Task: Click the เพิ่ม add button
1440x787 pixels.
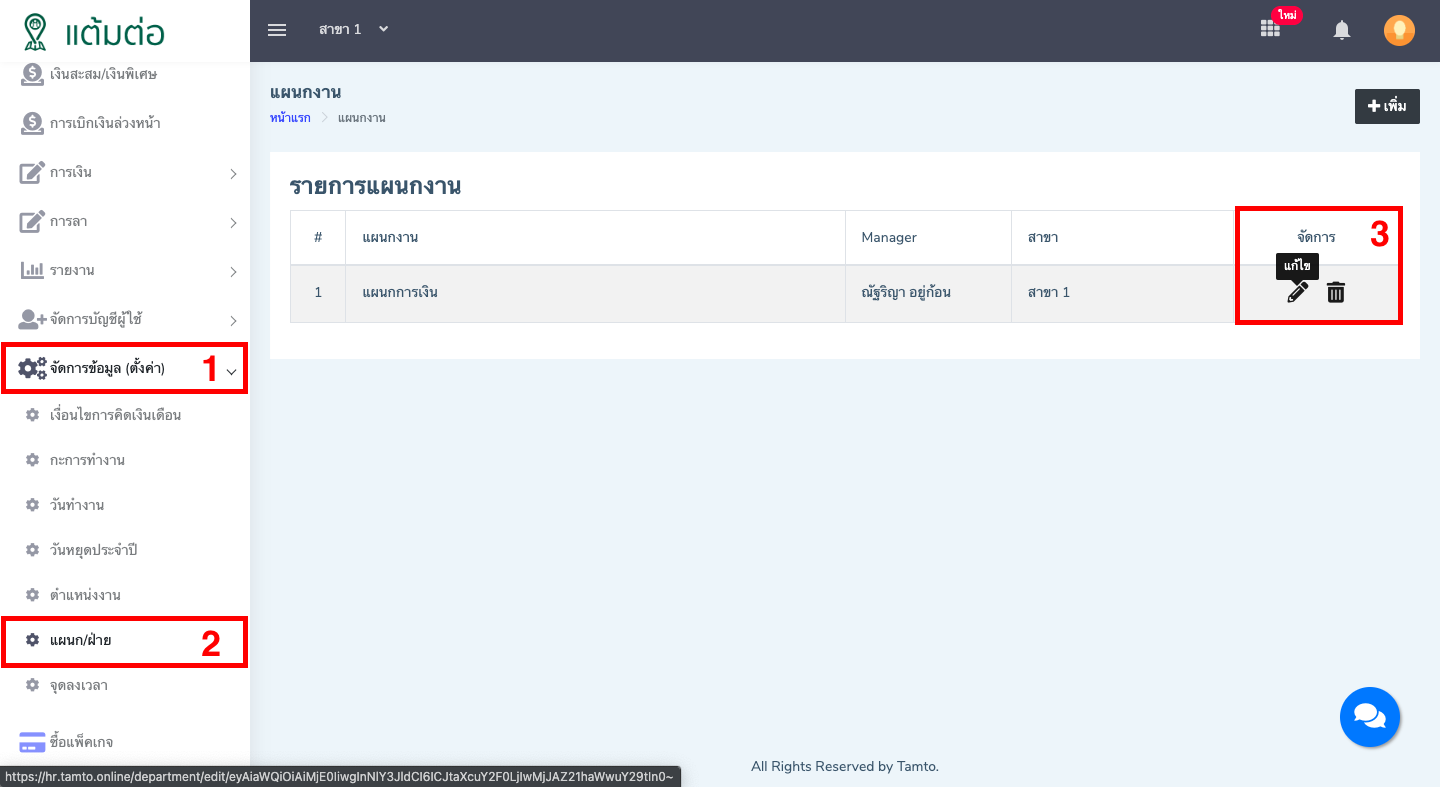Action: click(1387, 106)
